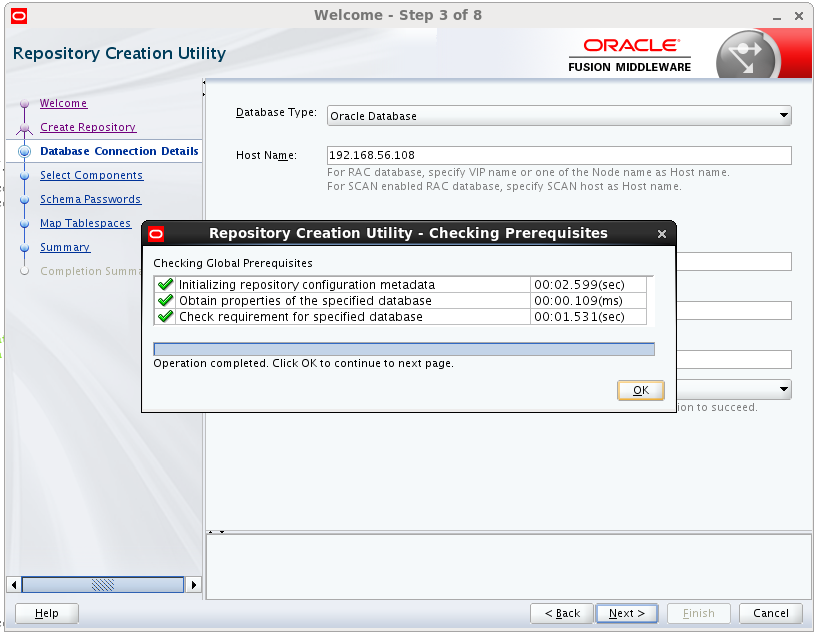
Task: Open the Summary step link
Action: coord(65,247)
